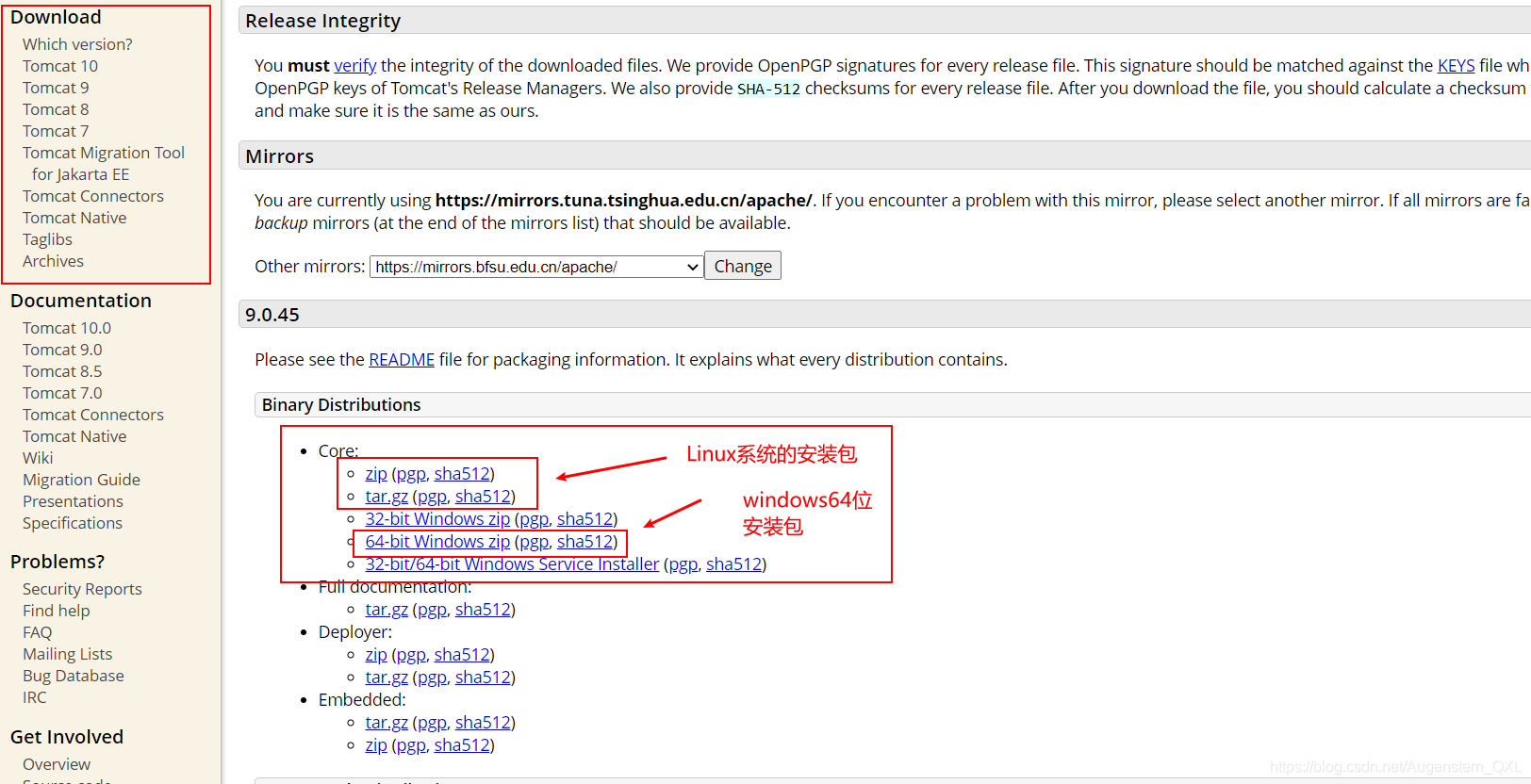Open Tomcat Native under Download
Viewport: 1531px width, 784px height.
(74, 218)
